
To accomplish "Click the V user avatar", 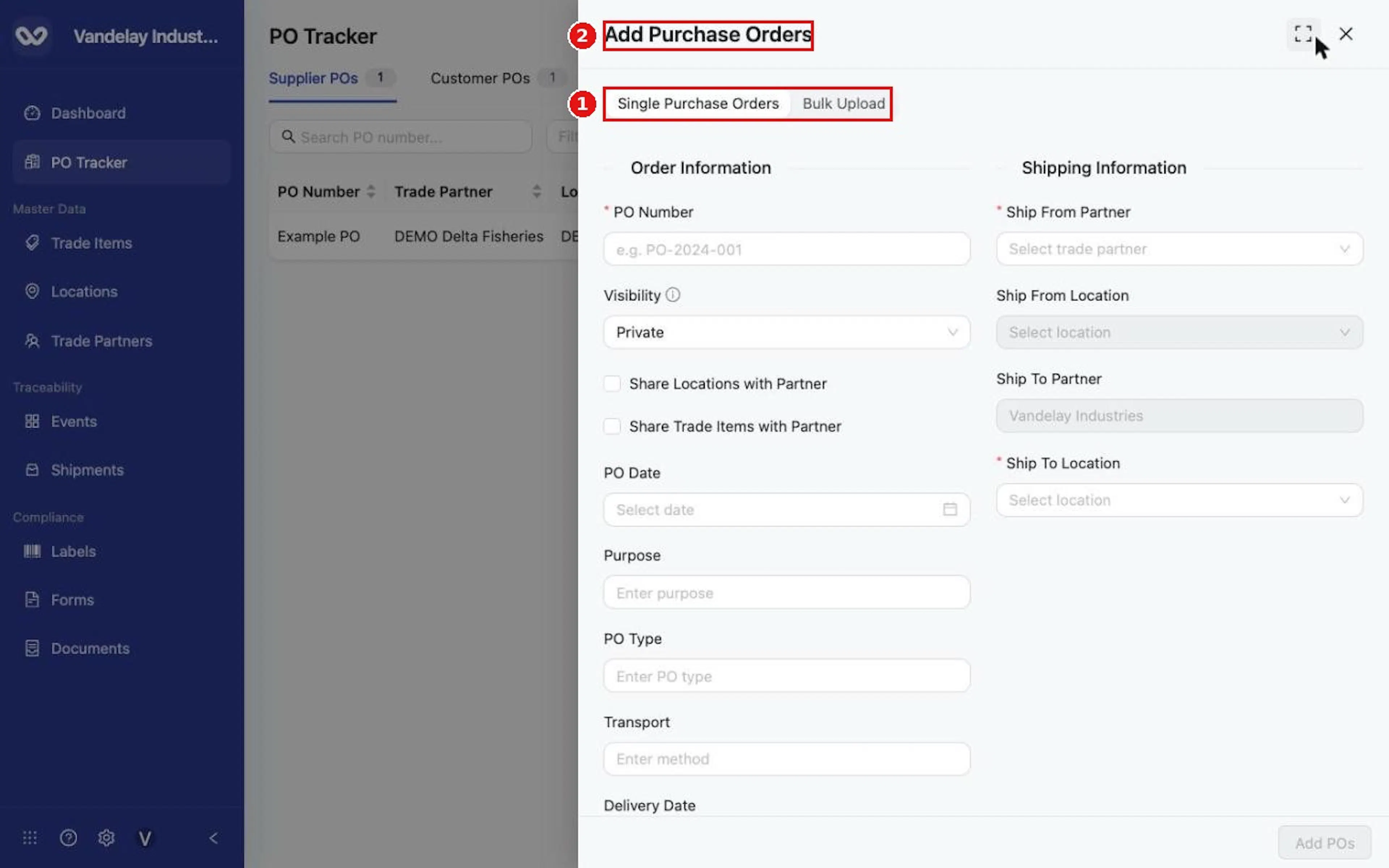I will 145,838.
